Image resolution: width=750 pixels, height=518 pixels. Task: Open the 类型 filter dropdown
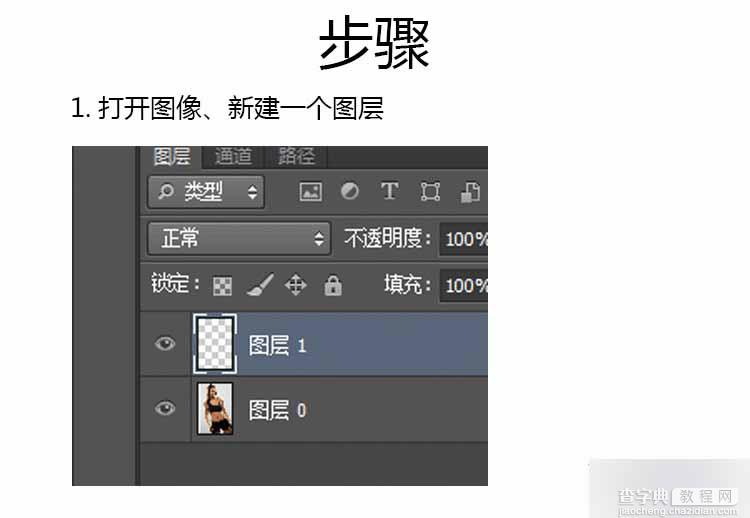pos(206,192)
